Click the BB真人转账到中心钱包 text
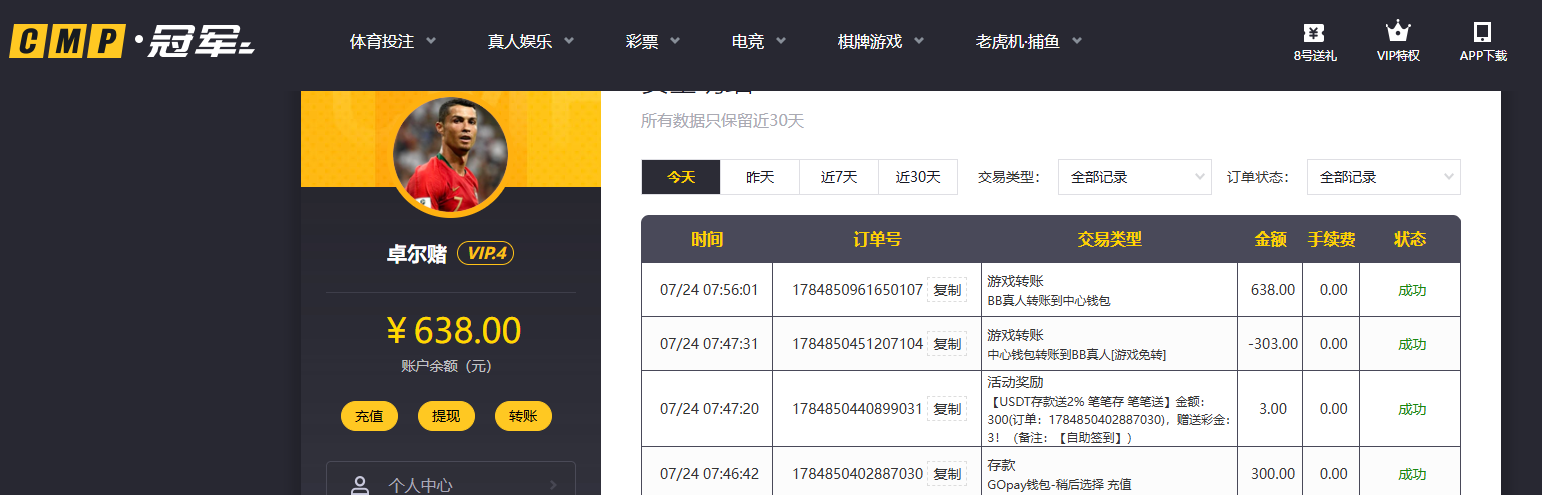Viewport: 1542px width, 495px height. pyautogui.click(x=1049, y=300)
